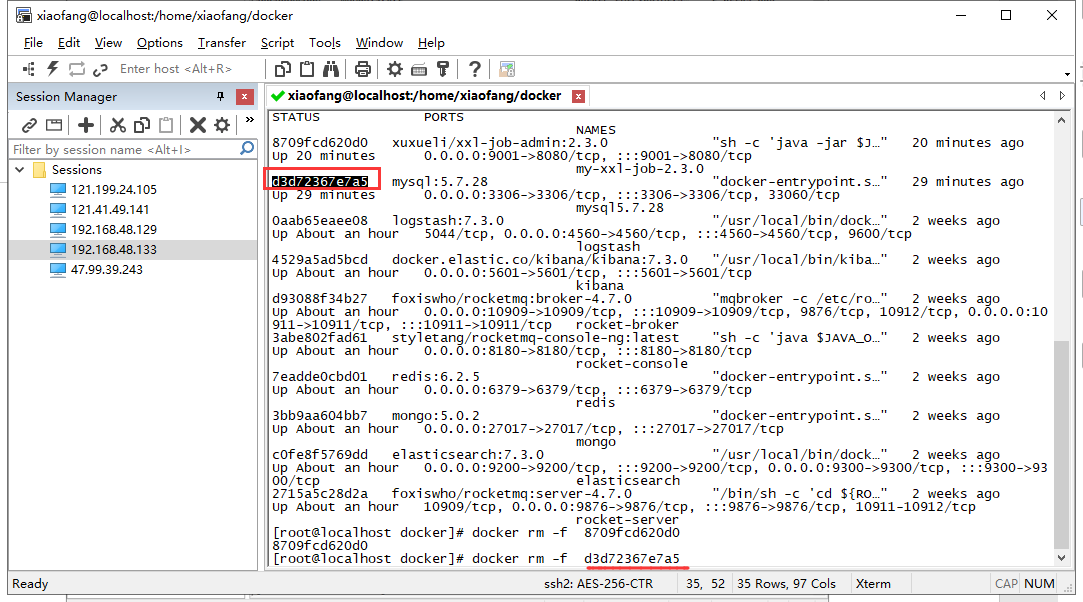
Task: Collapse the Sessions tree node
Action: (20, 170)
